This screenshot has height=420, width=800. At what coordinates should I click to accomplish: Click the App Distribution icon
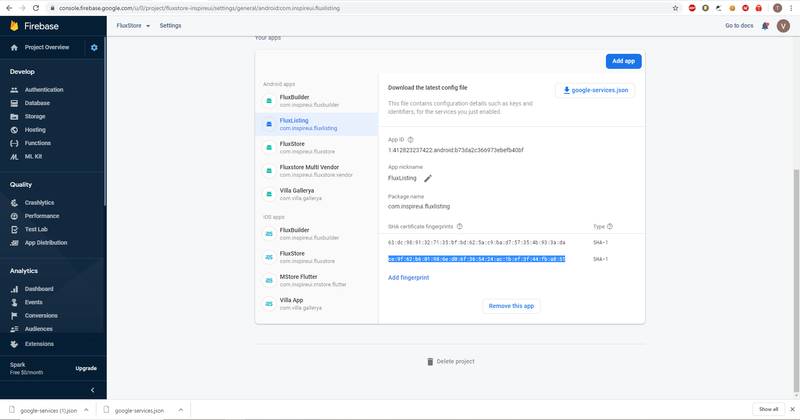[x=14, y=242]
